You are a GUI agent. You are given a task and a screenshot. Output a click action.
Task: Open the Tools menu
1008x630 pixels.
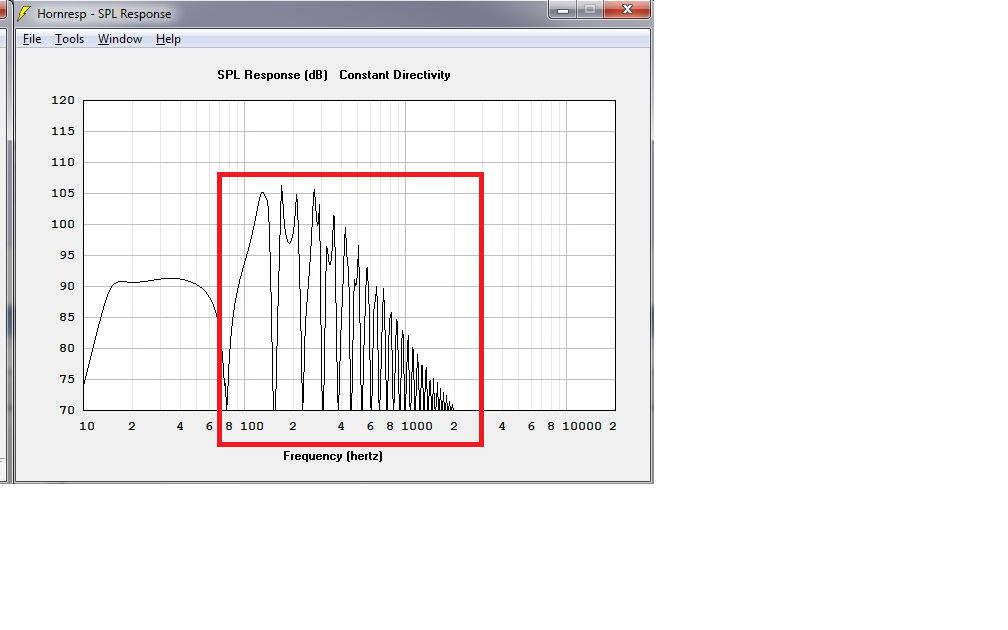69,39
